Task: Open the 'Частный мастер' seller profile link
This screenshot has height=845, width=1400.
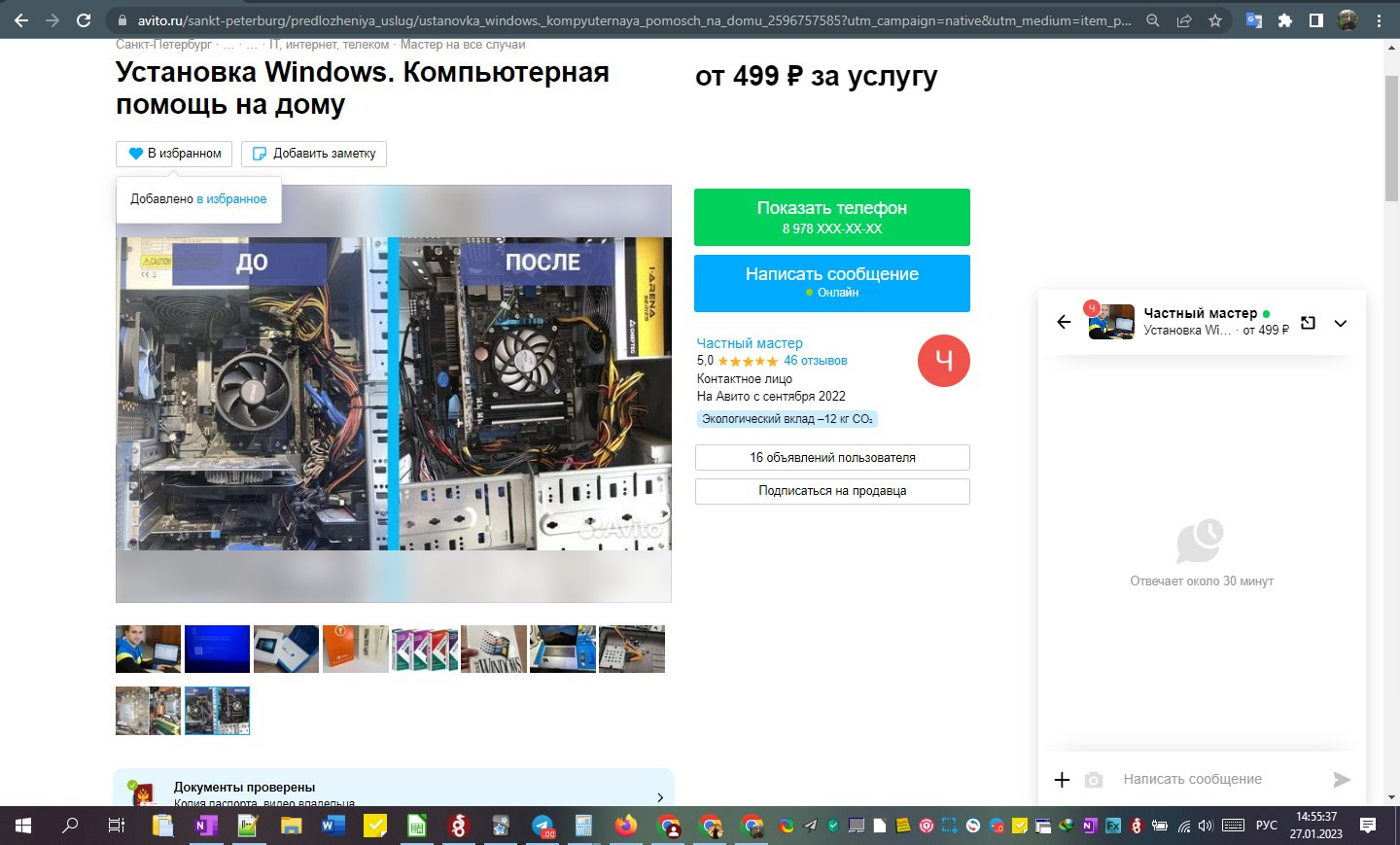Action: (x=750, y=343)
